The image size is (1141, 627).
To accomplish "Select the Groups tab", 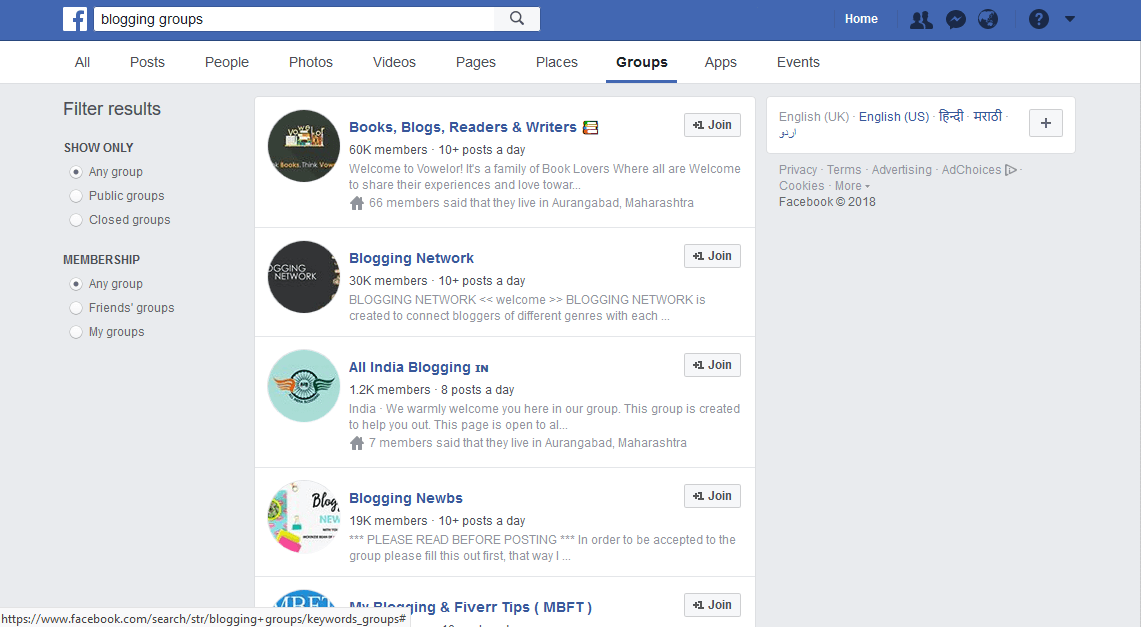I will coord(642,63).
